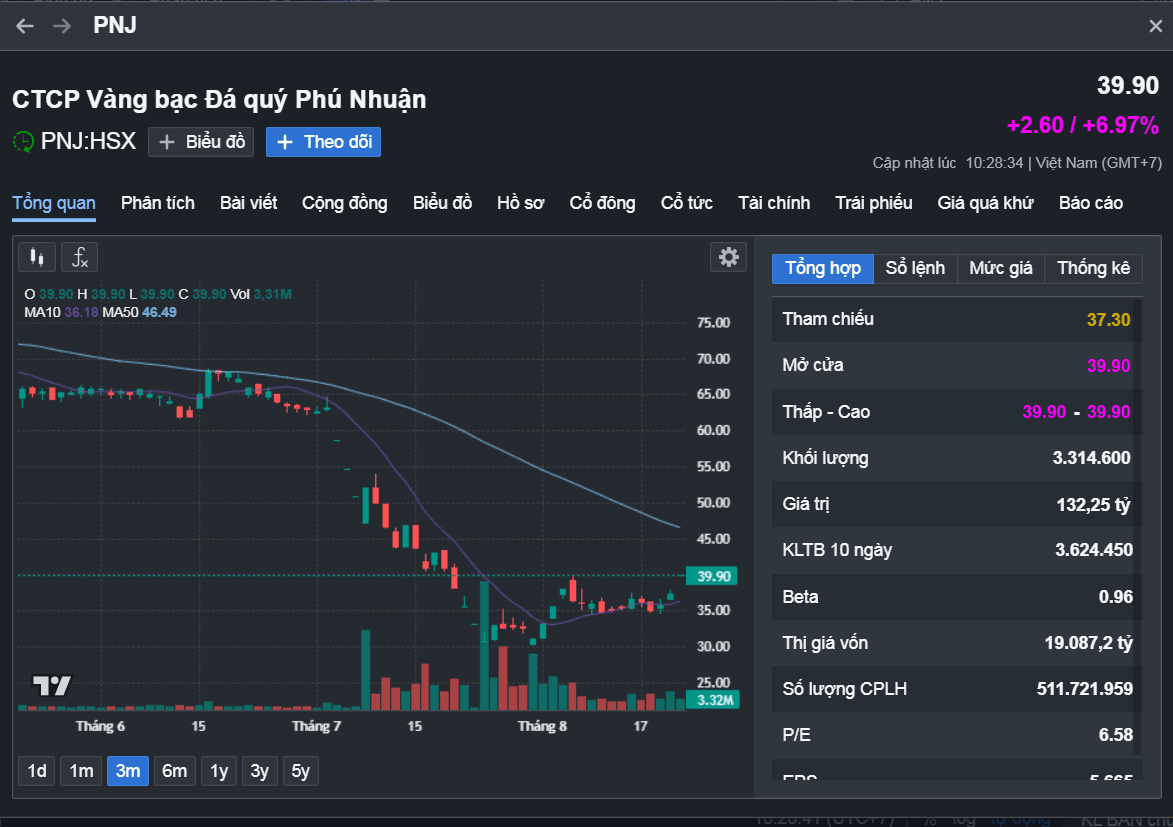Choose the 5y time range

pyautogui.click(x=301, y=771)
